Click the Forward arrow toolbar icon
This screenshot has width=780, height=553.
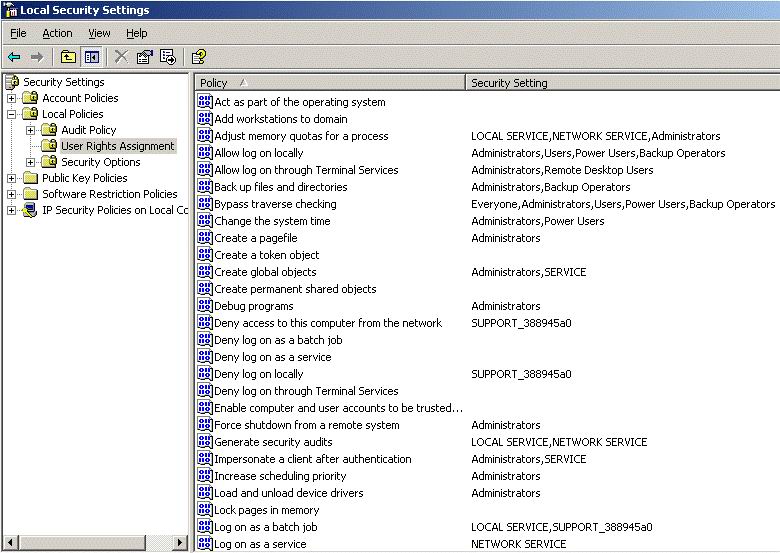point(37,57)
